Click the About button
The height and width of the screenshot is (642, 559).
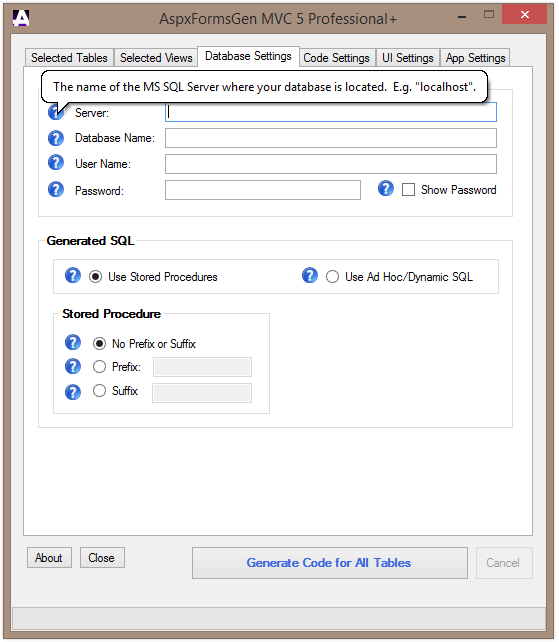pyautogui.click(x=49, y=558)
